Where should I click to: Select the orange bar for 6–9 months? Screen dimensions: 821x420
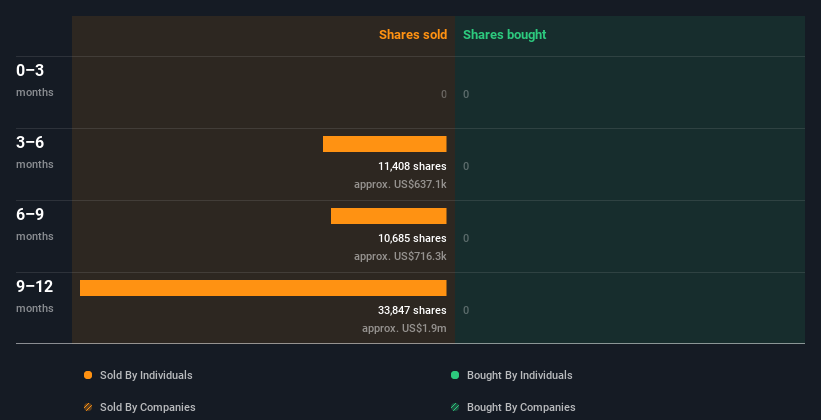[389, 216]
